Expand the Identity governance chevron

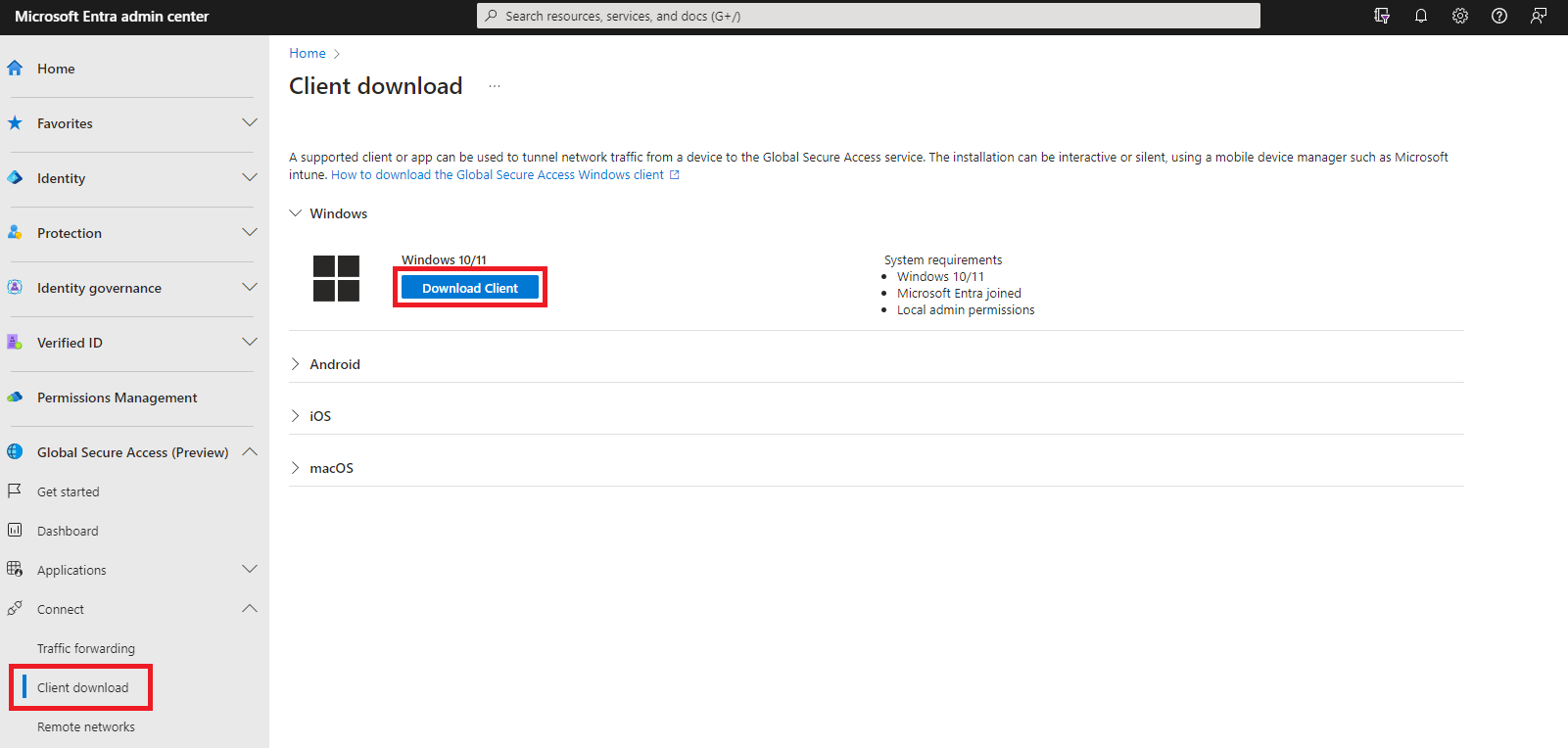250,288
